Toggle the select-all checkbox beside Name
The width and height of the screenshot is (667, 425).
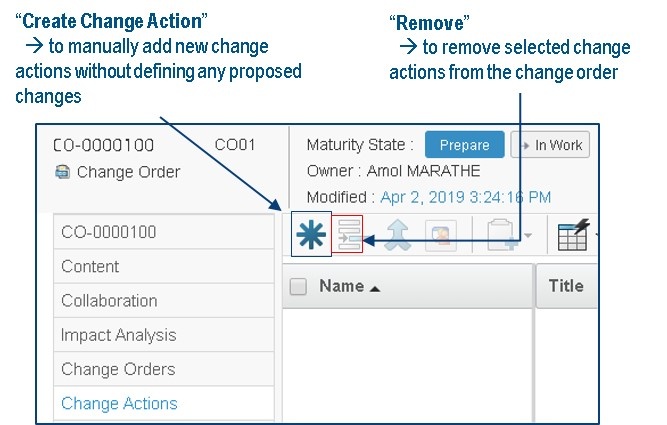point(298,287)
